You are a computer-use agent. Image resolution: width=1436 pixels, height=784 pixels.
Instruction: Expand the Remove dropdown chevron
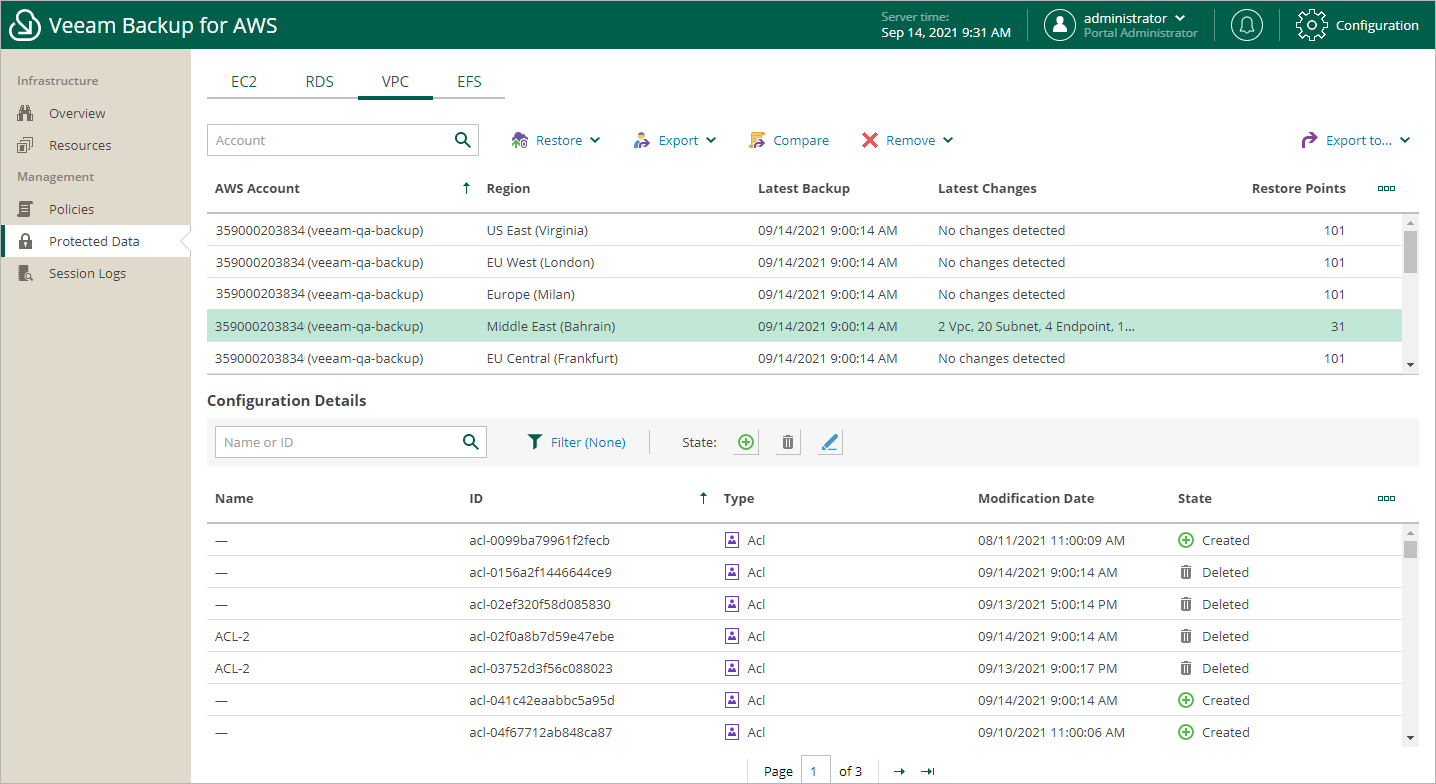pyautogui.click(x=947, y=140)
